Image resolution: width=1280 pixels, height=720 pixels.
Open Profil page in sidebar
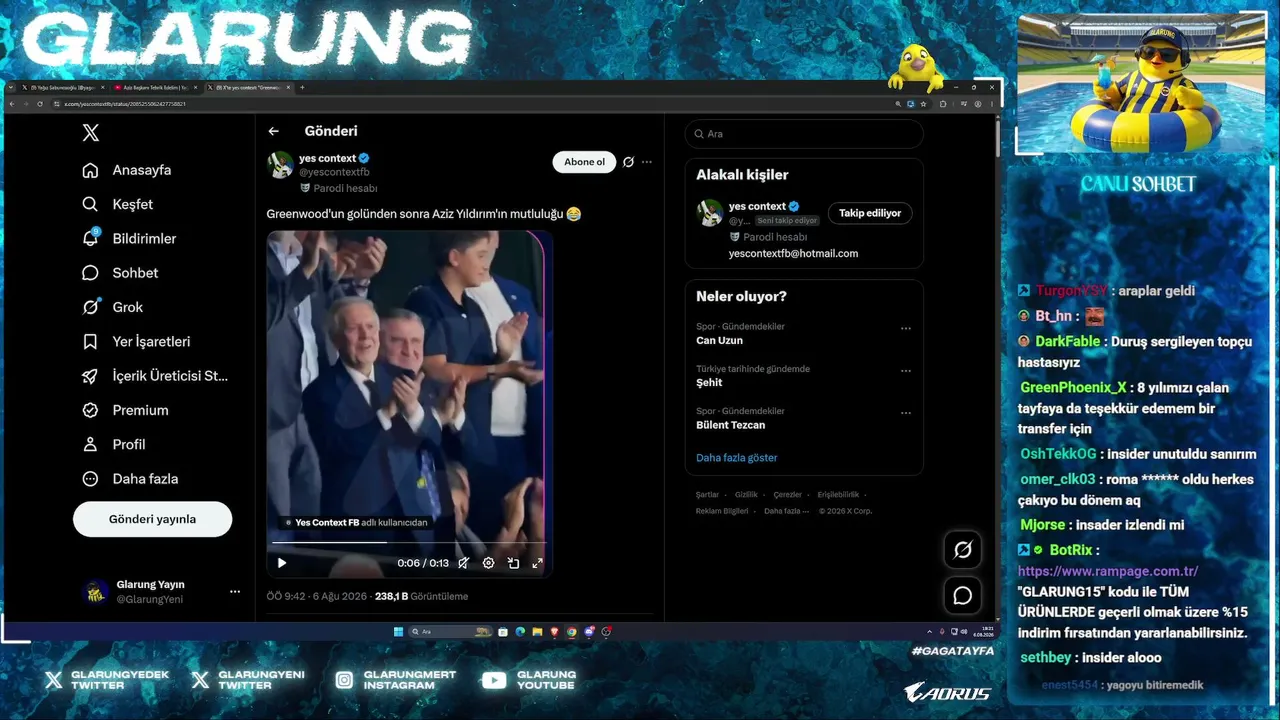pos(114,444)
